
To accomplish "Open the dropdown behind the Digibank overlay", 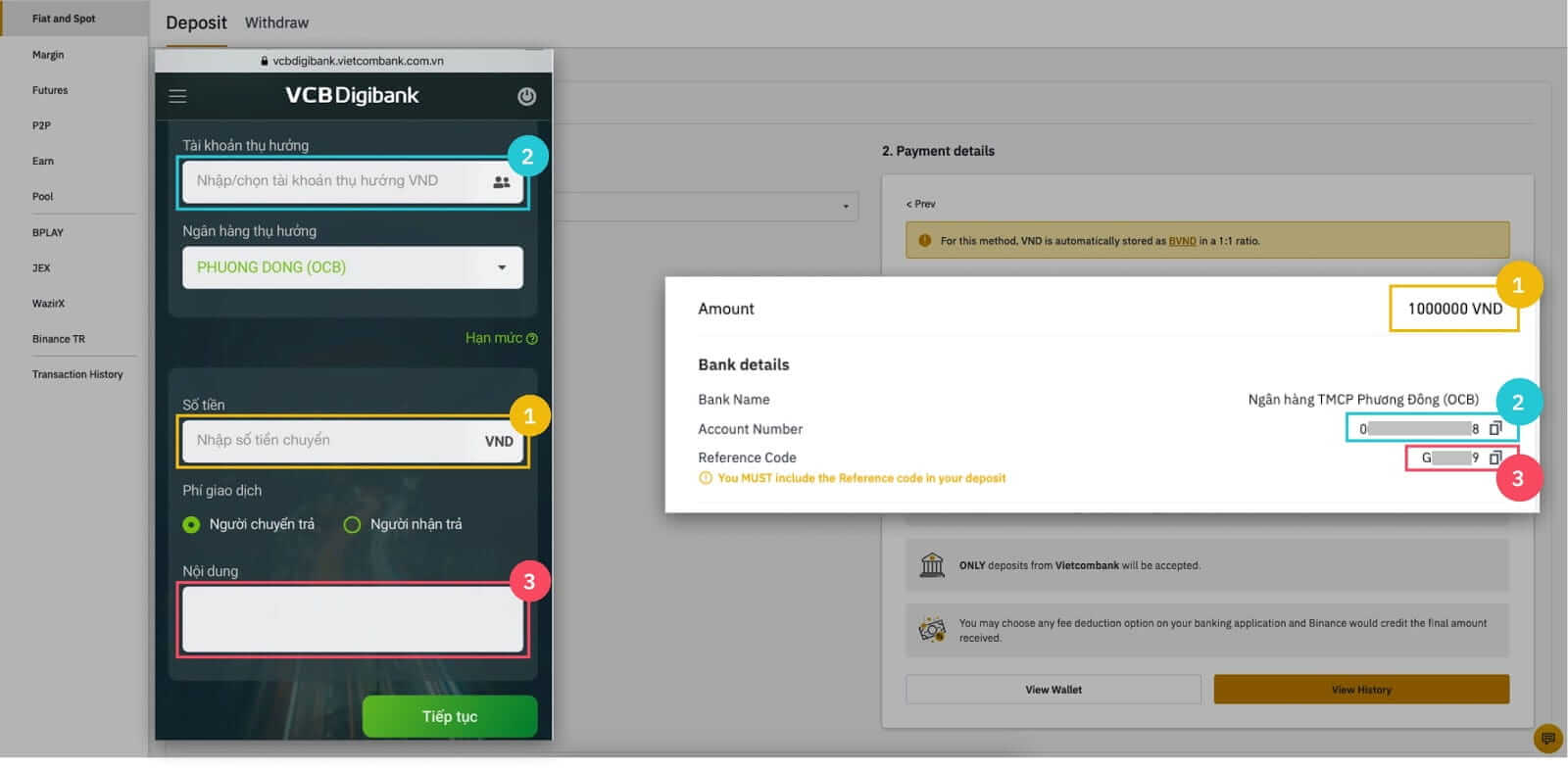I will click(x=706, y=207).
